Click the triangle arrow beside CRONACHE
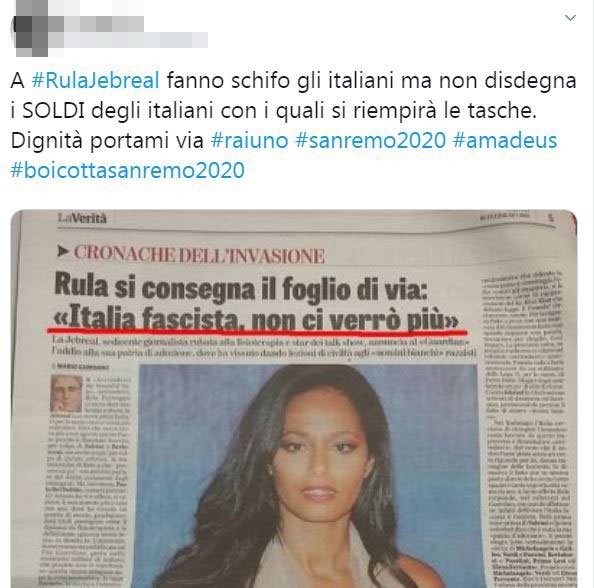Viewport: 594px width, 588px height. point(63,251)
